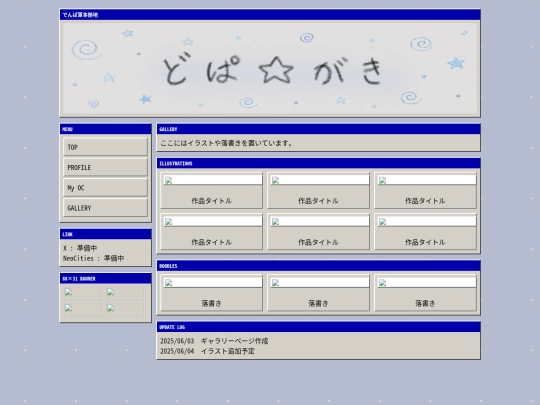Click the GALLERY section heading
Image resolution: width=540 pixels, height=405 pixels.
point(168,129)
